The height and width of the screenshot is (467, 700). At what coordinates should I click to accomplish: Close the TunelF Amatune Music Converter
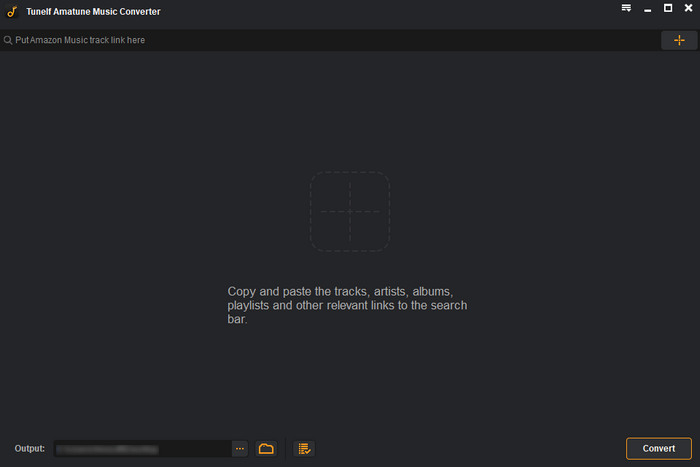coord(688,8)
